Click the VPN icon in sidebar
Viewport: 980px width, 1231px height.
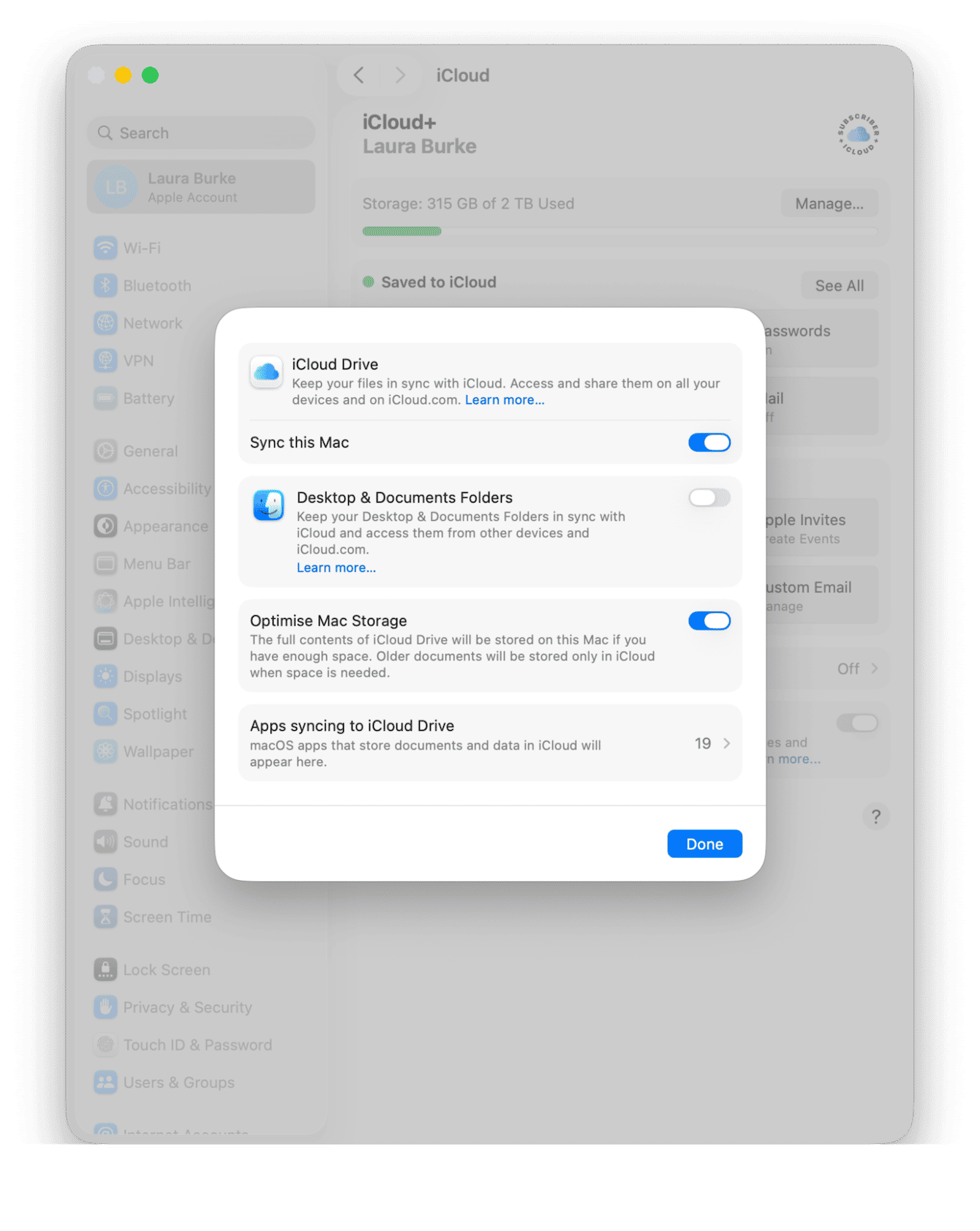click(x=105, y=361)
